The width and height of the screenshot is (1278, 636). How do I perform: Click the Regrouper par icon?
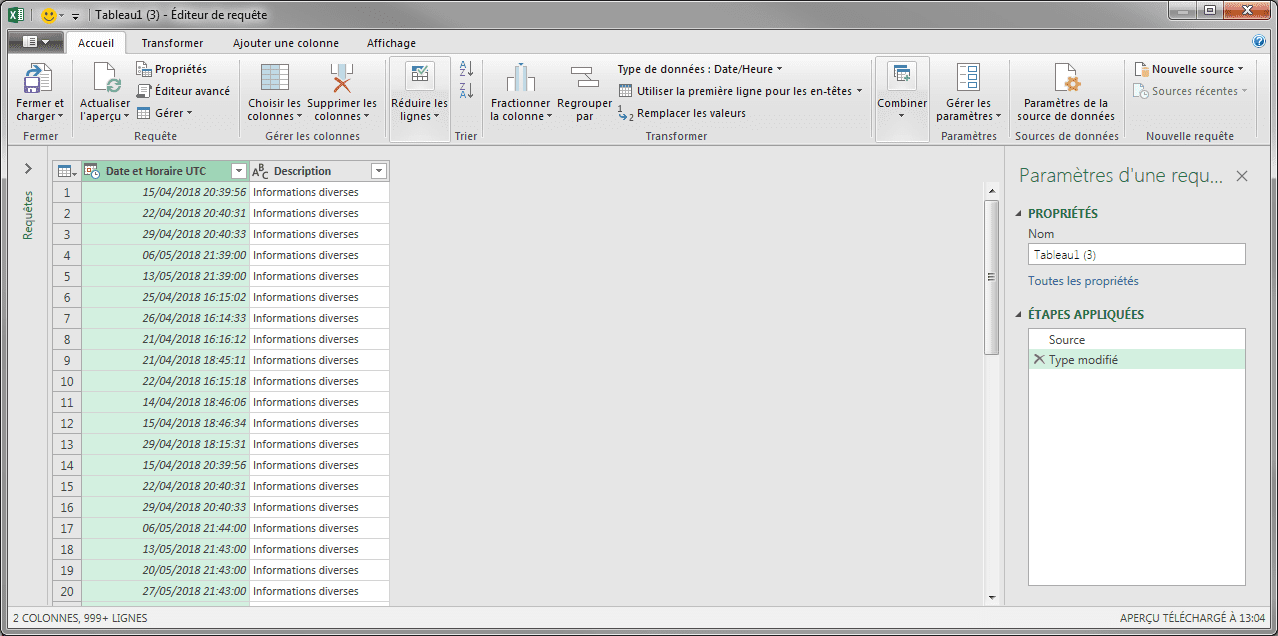coord(584,80)
